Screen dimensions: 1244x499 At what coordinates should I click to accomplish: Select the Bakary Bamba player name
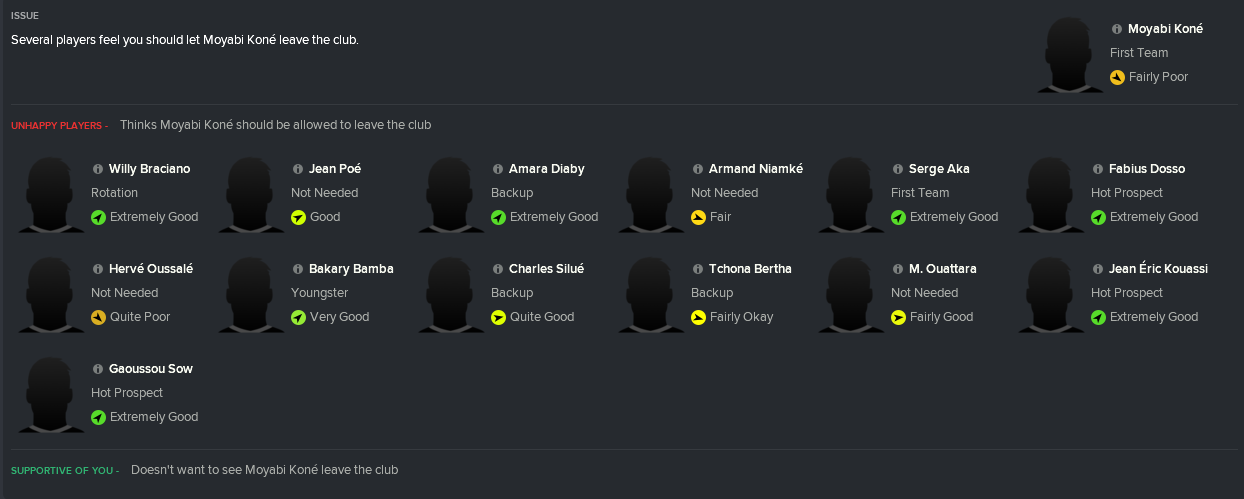(x=351, y=269)
